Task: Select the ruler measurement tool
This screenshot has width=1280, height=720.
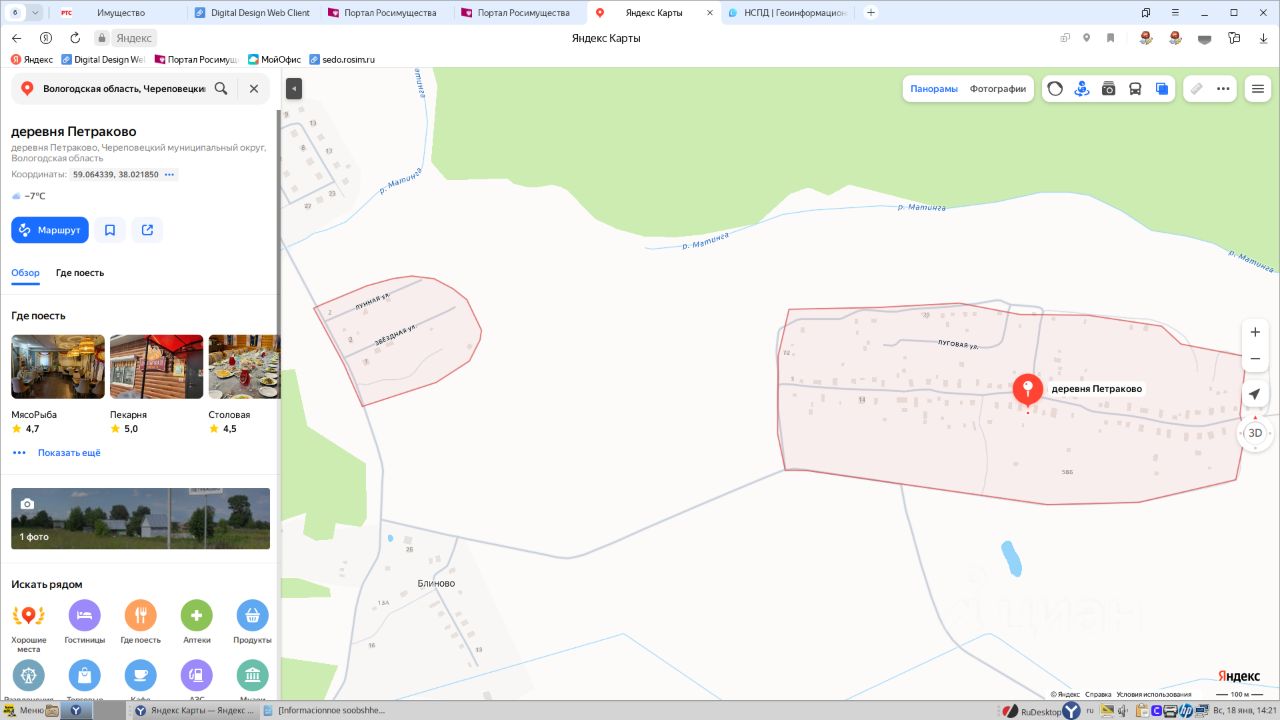Action: (x=1196, y=88)
